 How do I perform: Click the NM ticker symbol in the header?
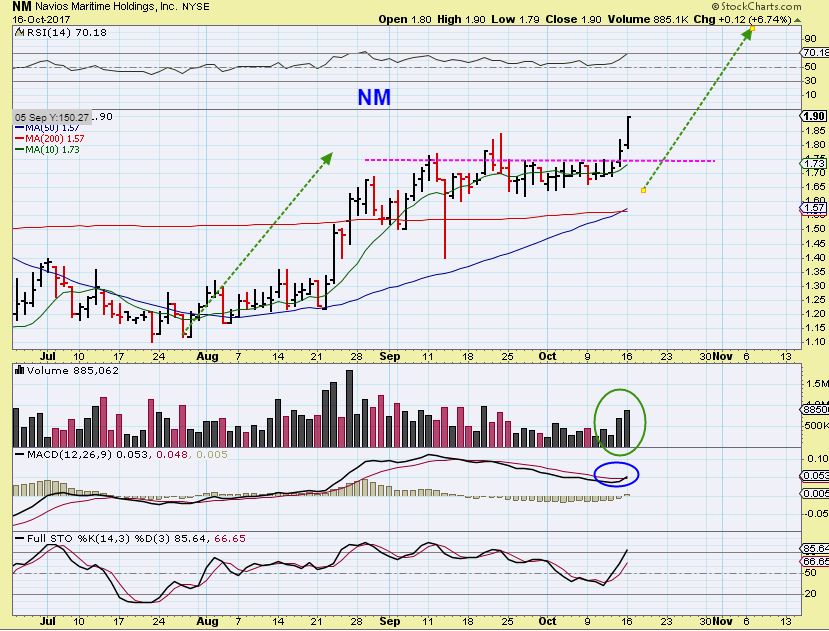(22, 6)
